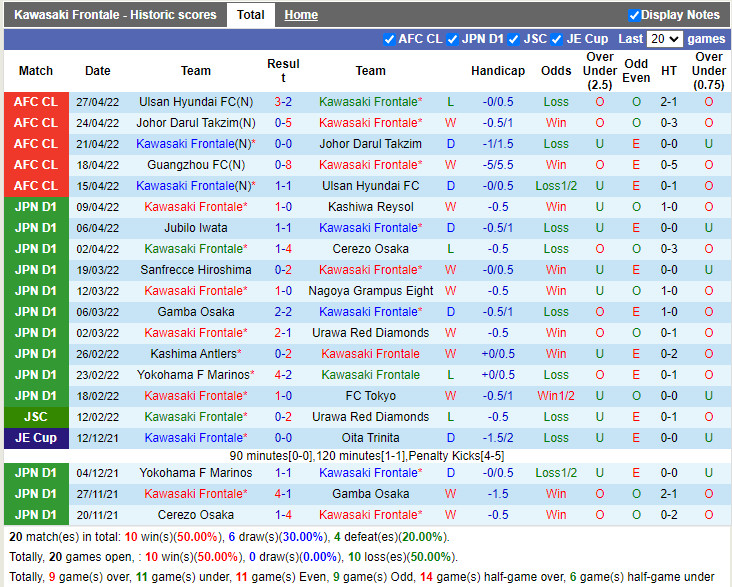The image size is (732, 587).
Task: Click the Guangzhou FC(N) team name
Action: tap(196, 165)
